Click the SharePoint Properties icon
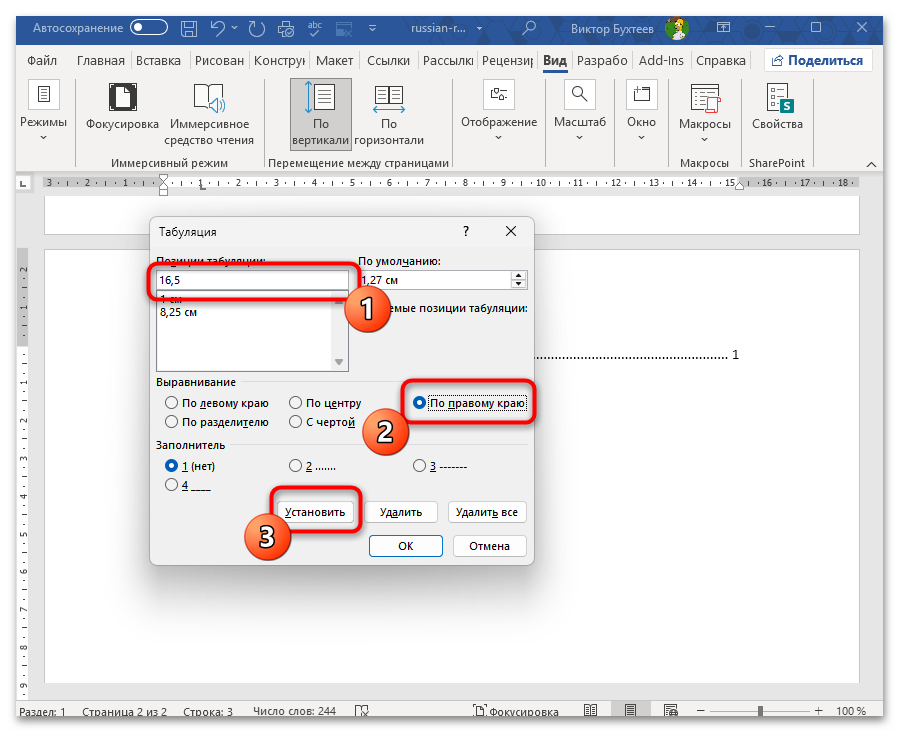The image size is (899, 732). point(780,98)
